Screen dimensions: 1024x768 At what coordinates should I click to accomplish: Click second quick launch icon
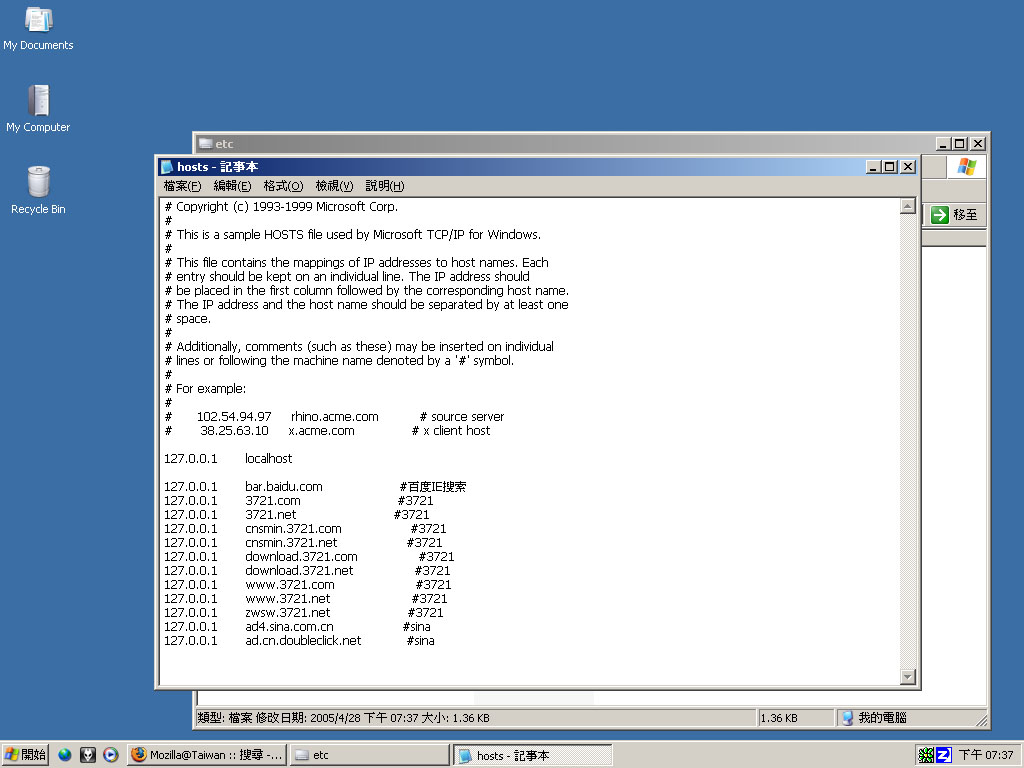(x=88, y=755)
